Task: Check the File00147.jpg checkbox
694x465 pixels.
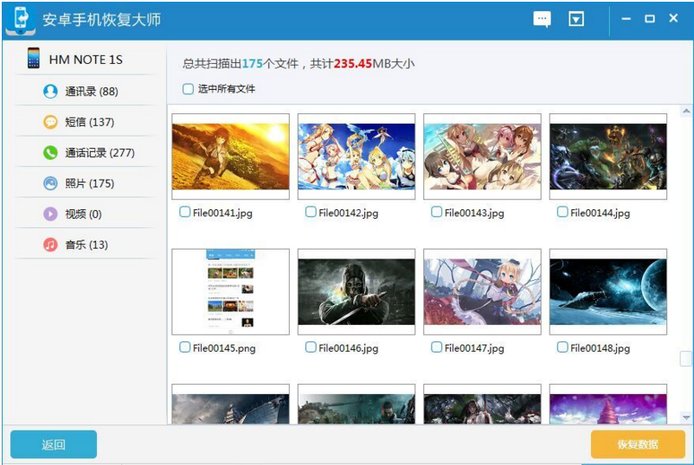Action: [x=436, y=347]
